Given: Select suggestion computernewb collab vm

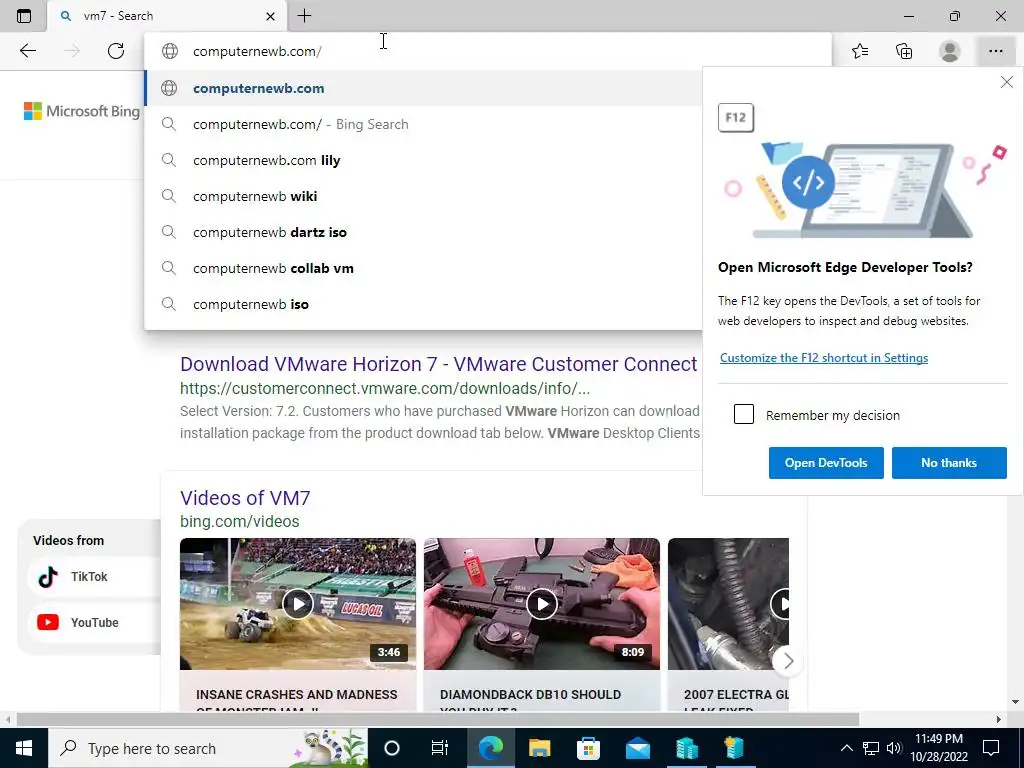Looking at the screenshot, I should tap(423, 268).
